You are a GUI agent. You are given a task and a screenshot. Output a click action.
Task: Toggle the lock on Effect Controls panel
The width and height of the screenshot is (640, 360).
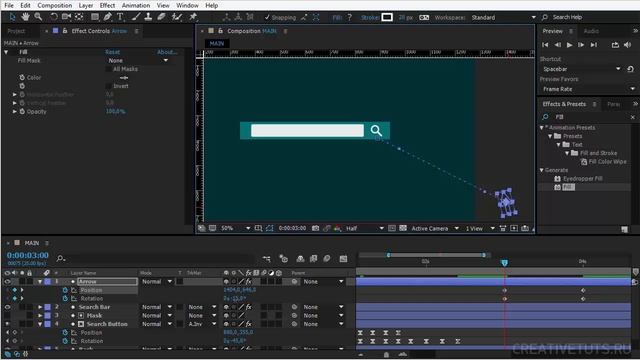[65, 31]
